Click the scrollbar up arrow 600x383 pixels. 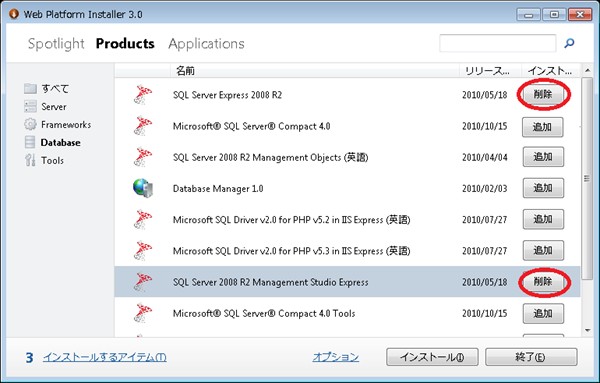[x=587, y=70]
